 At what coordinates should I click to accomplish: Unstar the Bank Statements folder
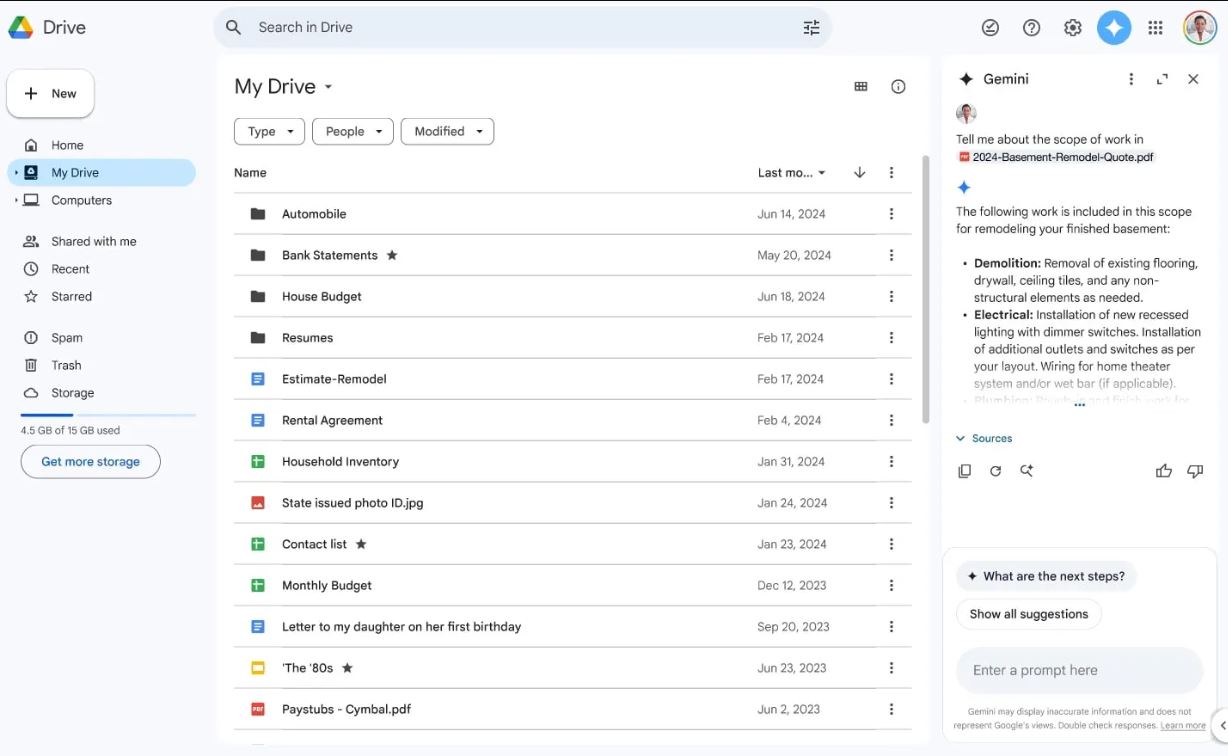pyautogui.click(x=392, y=255)
